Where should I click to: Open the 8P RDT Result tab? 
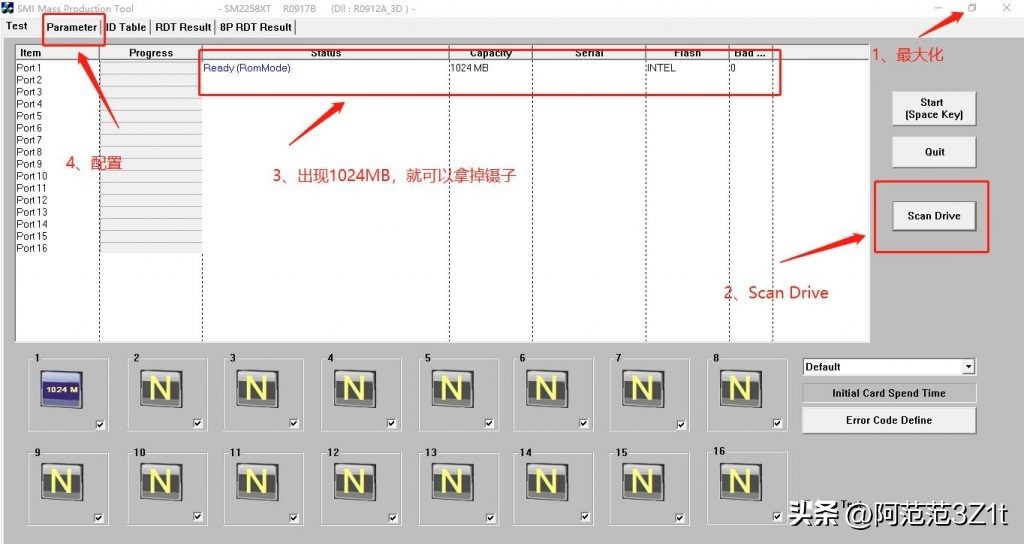click(x=255, y=27)
